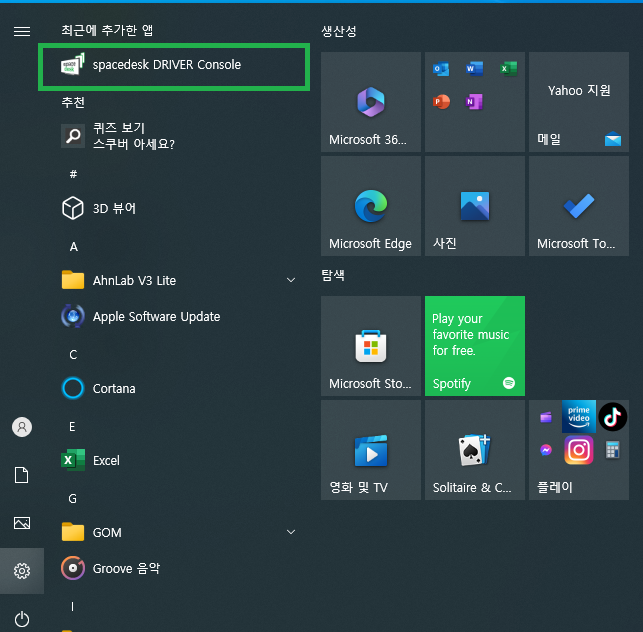Click the 추천 heading
The width and height of the screenshot is (643, 632).
pyautogui.click(x=73, y=102)
